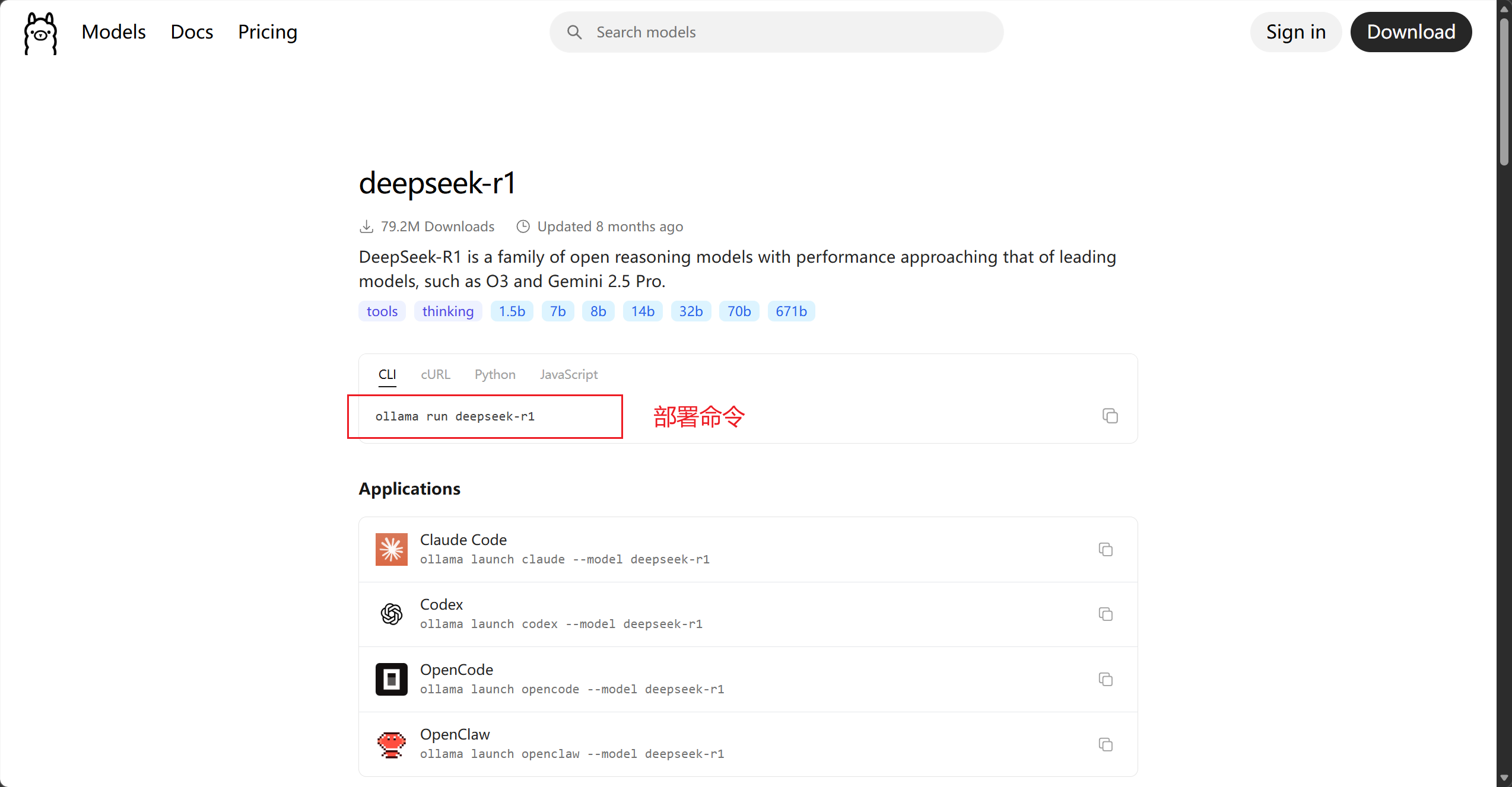Switch to the cURL tab
Screen dimensions: 1512x787
pos(435,374)
